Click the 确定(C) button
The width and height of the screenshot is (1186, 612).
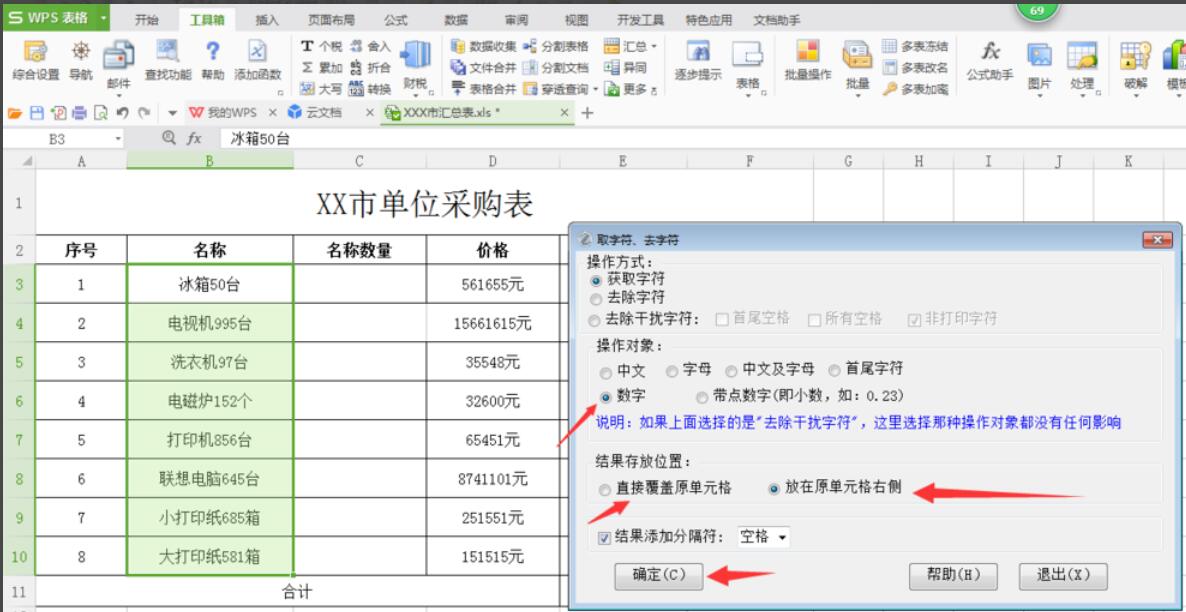point(659,575)
